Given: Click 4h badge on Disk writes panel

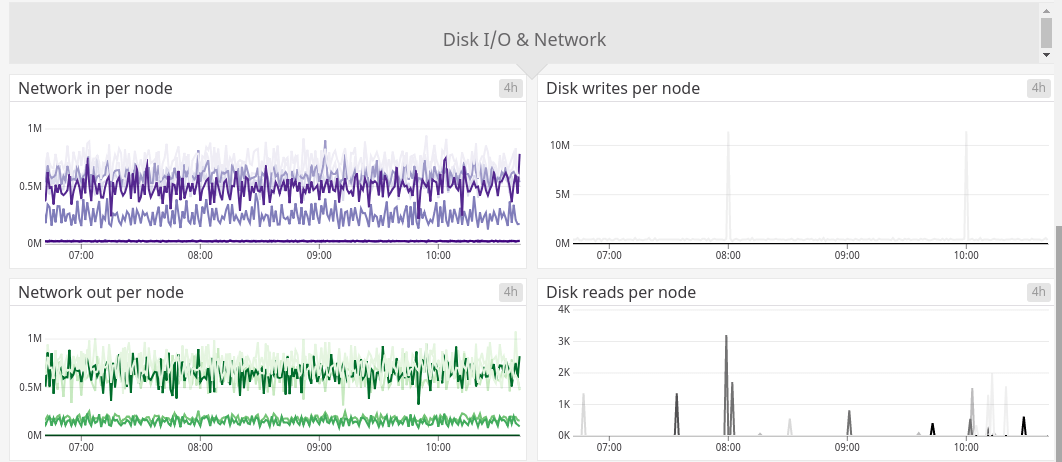Looking at the screenshot, I should [x=1038, y=88].
